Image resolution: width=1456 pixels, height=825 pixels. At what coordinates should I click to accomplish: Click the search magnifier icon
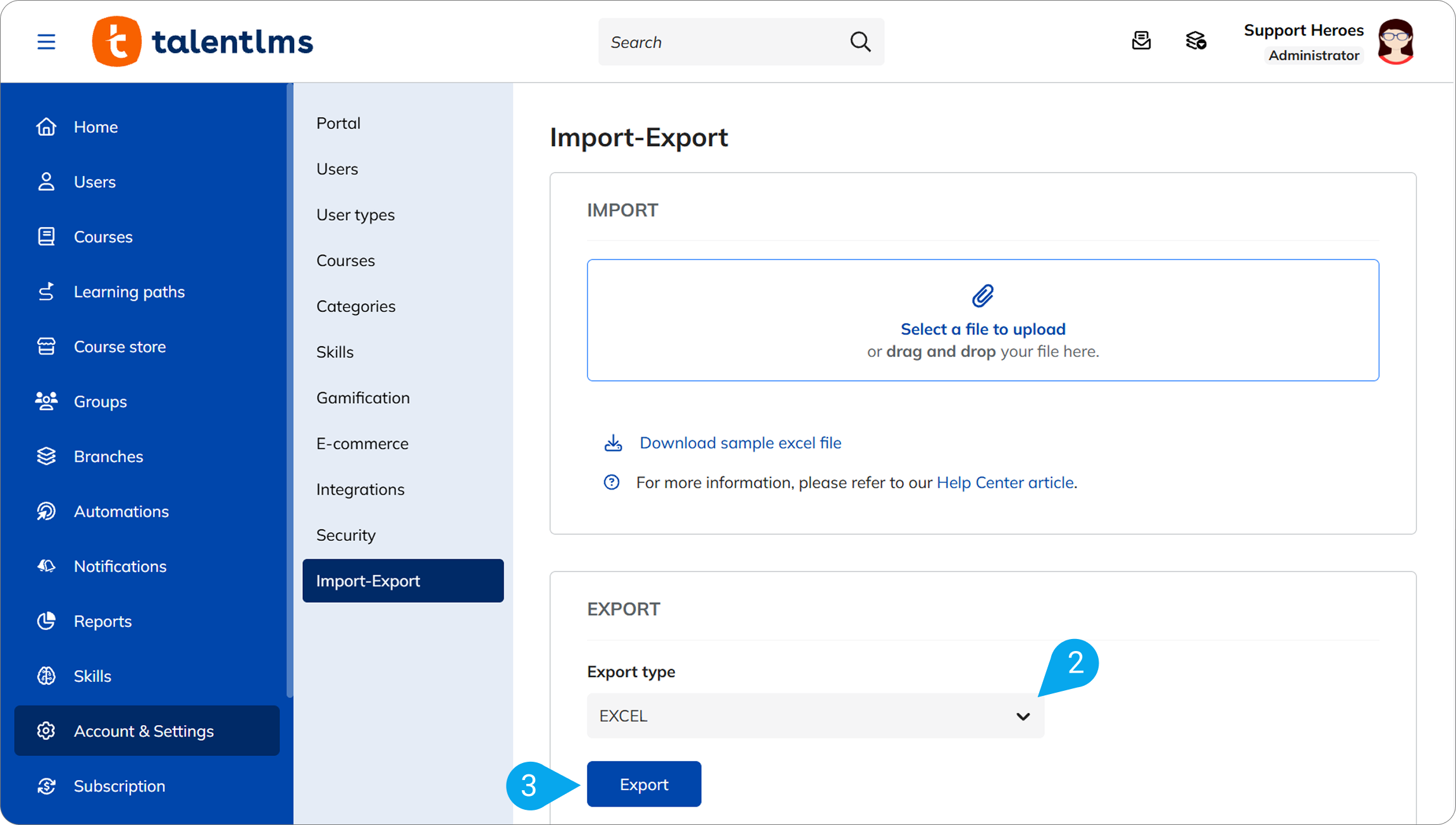(x=860, y=42)
